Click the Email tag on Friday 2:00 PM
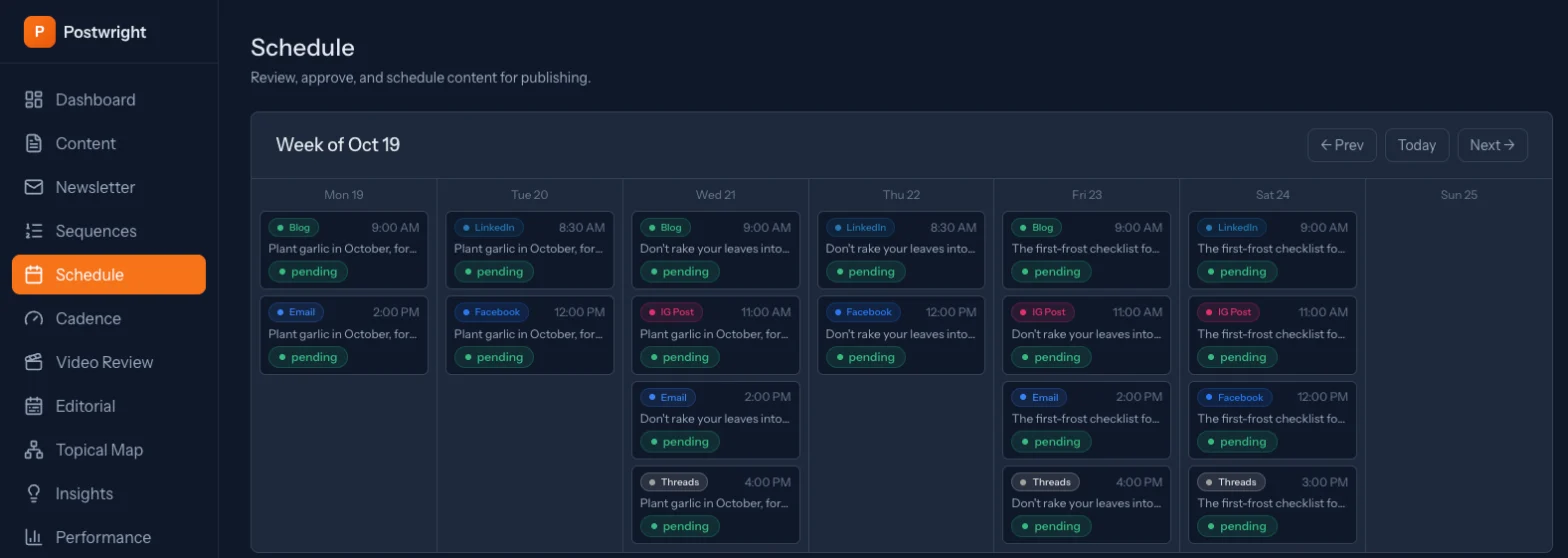1568x558 pixels. (1039, 397)
